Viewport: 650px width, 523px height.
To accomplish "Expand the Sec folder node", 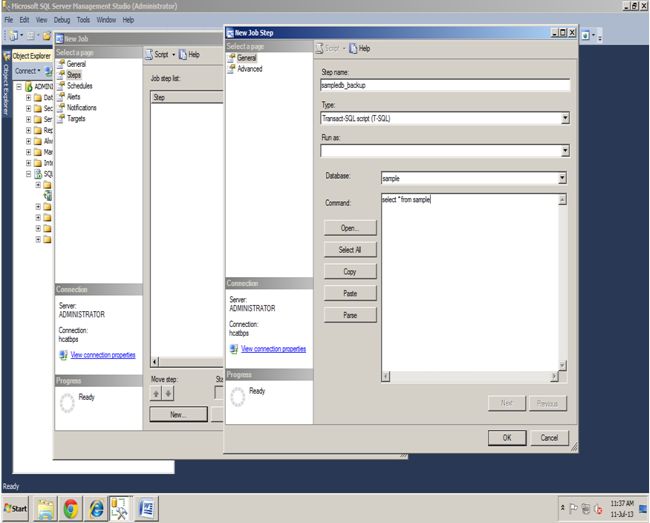I will 28,109.
